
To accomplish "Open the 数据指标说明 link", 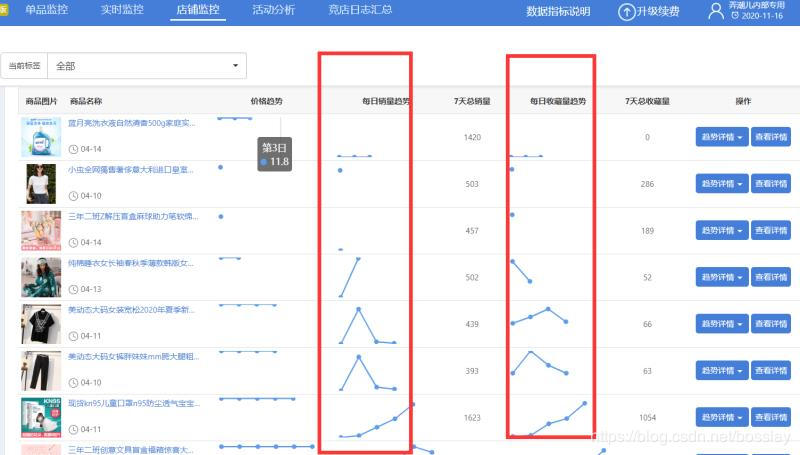I will pyautogui.click(x=558, y=12).
